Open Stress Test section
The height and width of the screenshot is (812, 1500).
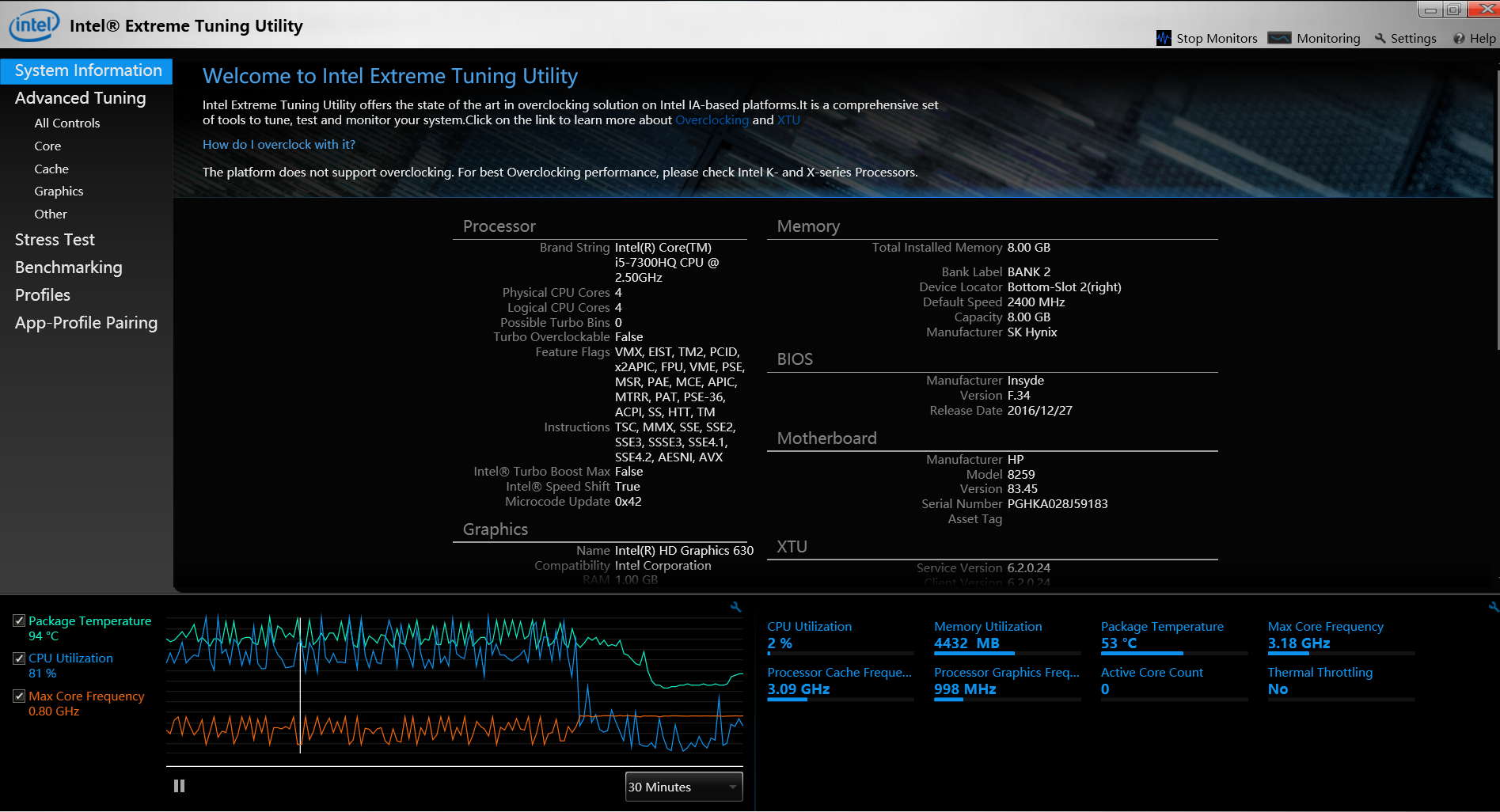[55, 240]
